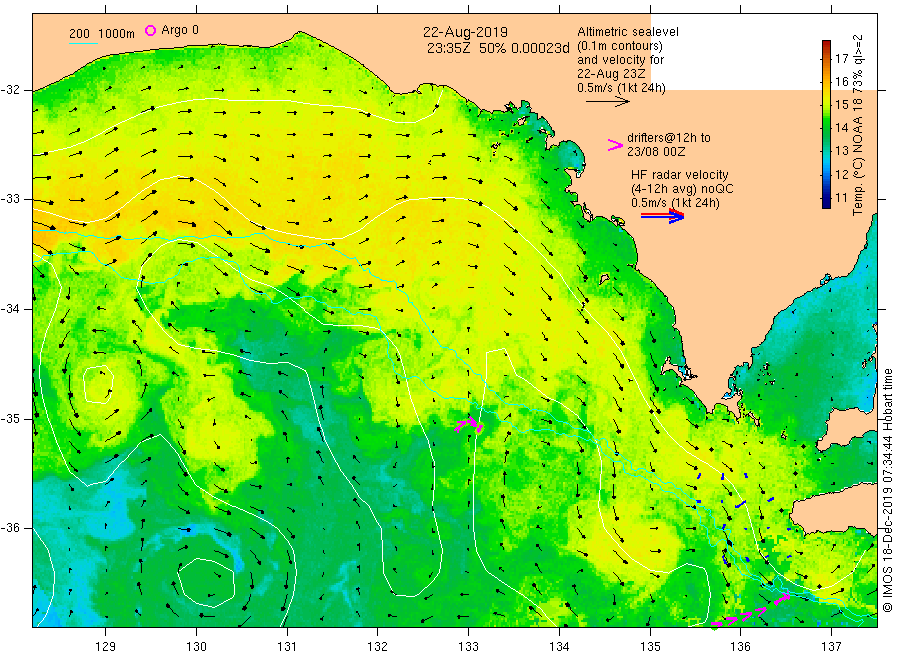
Task: Click the 'HF radar velocity' legend heading
Action: point(679,174)
